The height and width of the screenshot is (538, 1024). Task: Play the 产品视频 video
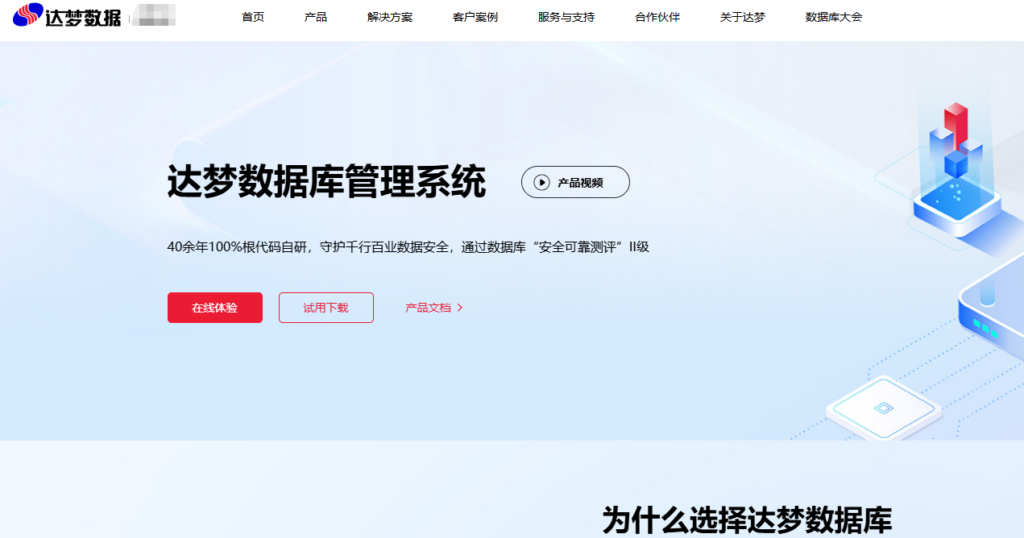tap(575, 182)
